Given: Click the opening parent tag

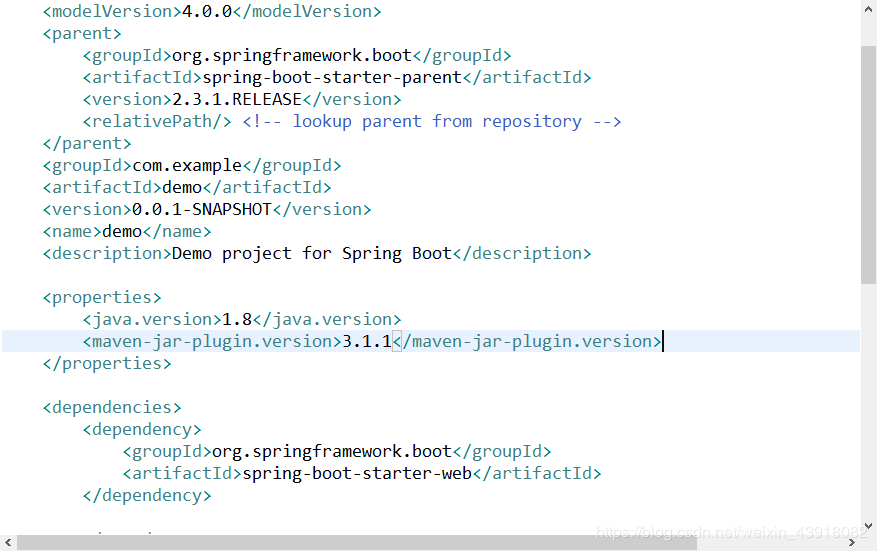Looking at the screenshot, I should (x=82, y=34).
